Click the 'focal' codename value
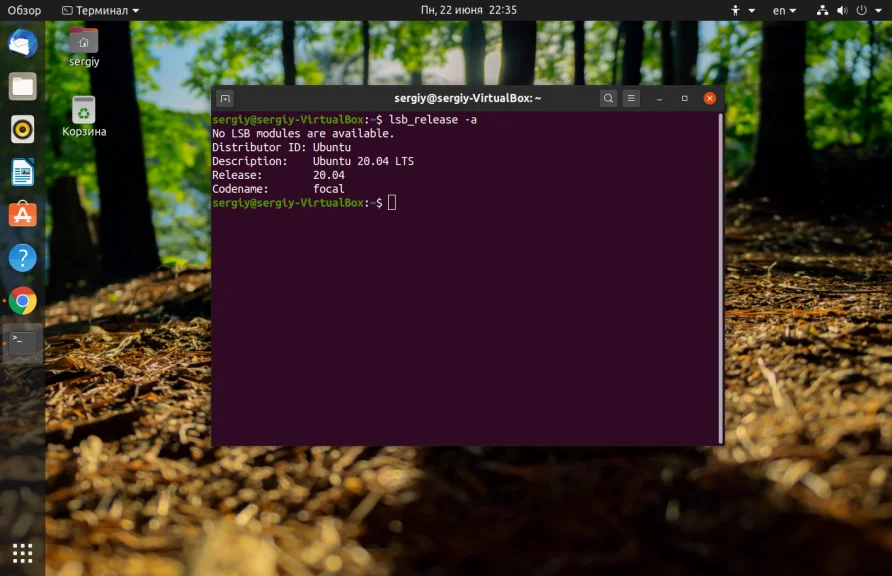 pos(329,189)
